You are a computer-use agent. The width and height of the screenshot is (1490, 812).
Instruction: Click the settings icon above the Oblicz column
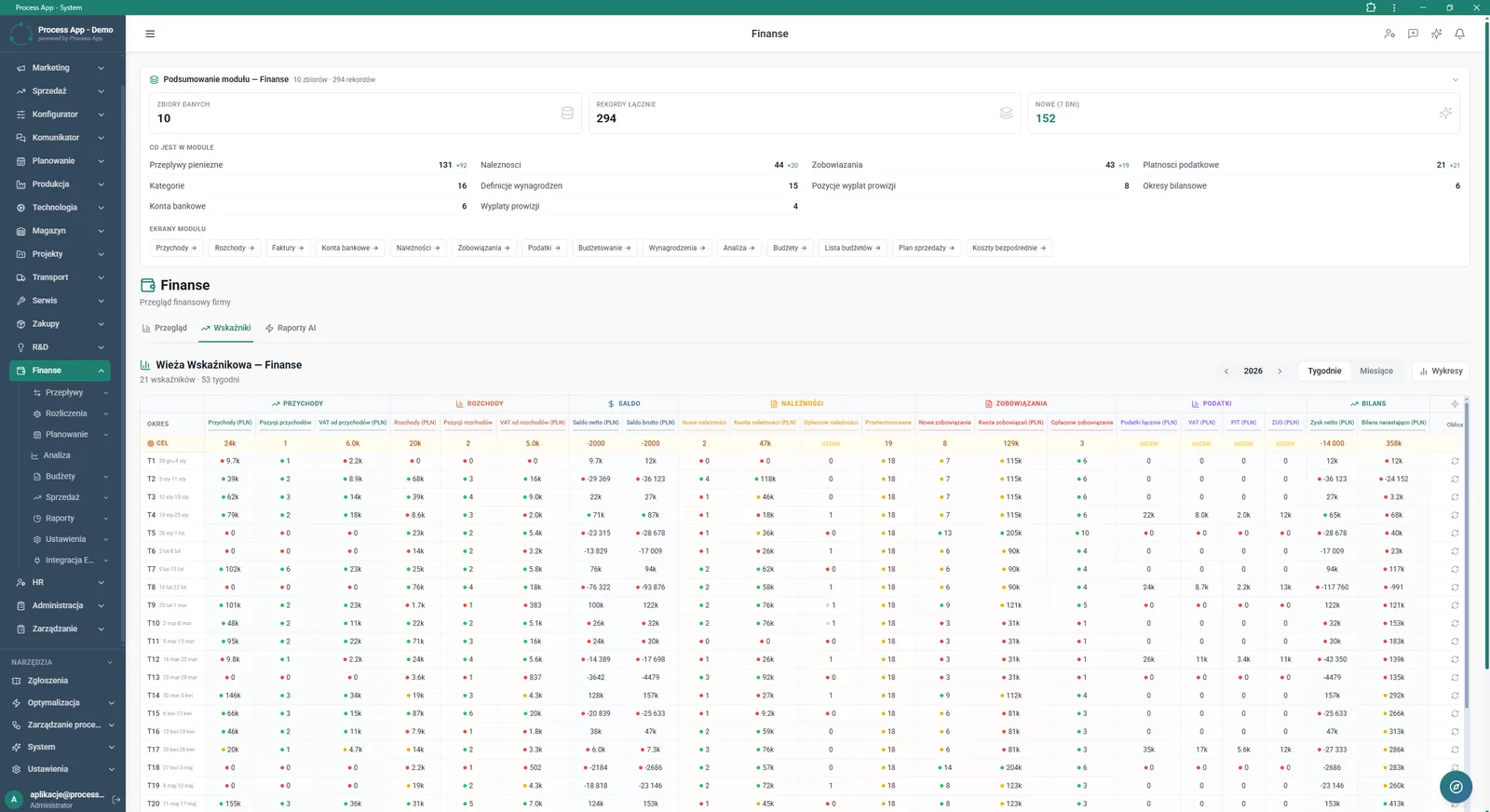click(x=1455, y=403)
